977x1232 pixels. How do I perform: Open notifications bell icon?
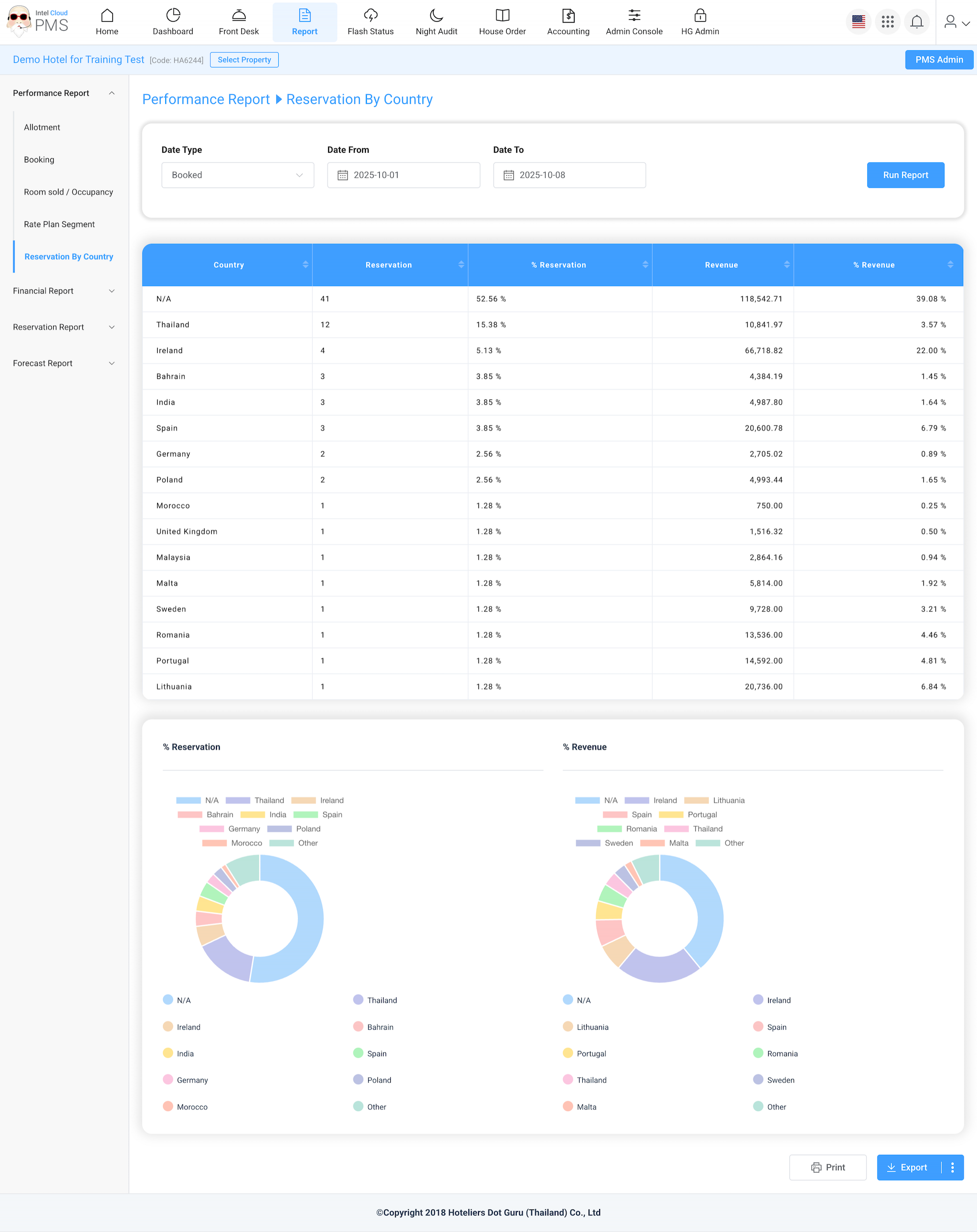(x=916, y=23)
